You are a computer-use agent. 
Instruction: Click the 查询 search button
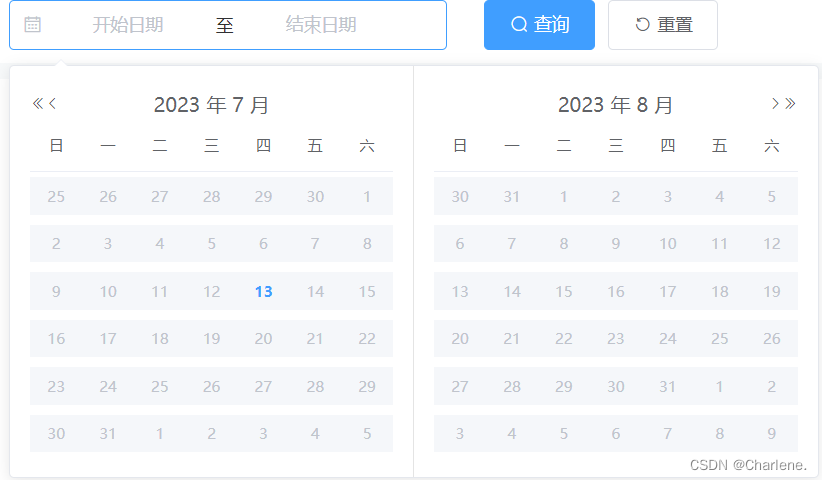[539, 25]
